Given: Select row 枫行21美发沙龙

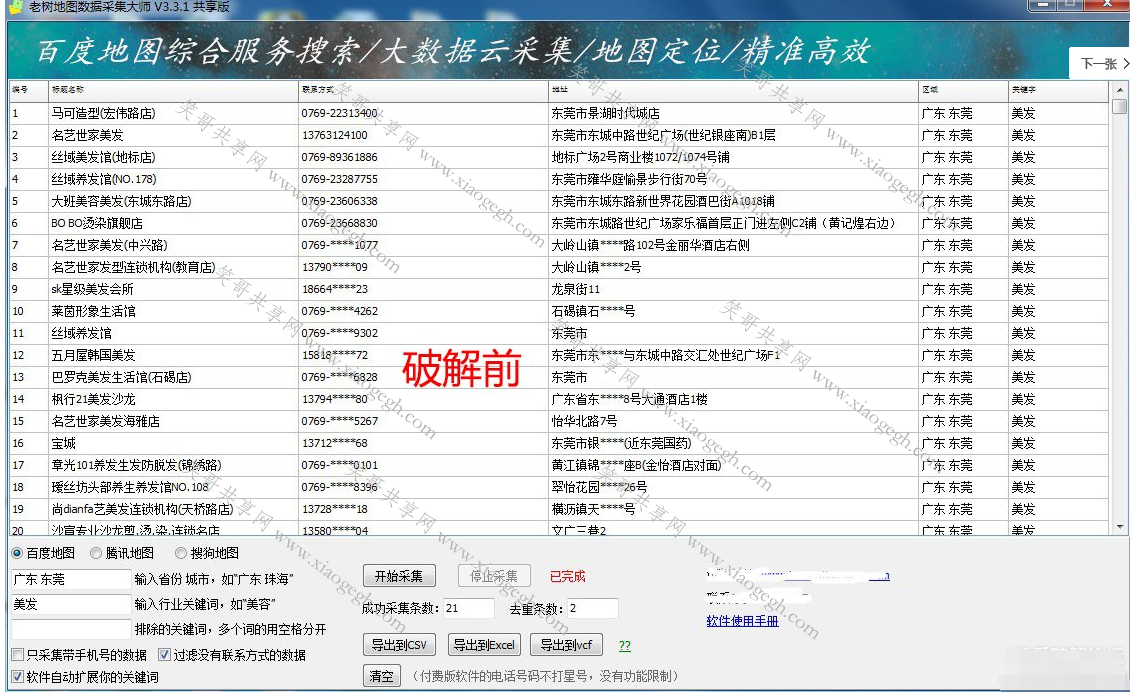Looking at the screenshot, I should point(559,399).
